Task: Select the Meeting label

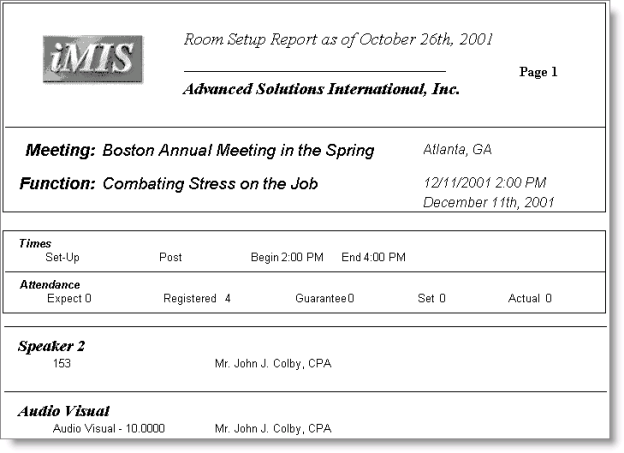Action: 60,151
